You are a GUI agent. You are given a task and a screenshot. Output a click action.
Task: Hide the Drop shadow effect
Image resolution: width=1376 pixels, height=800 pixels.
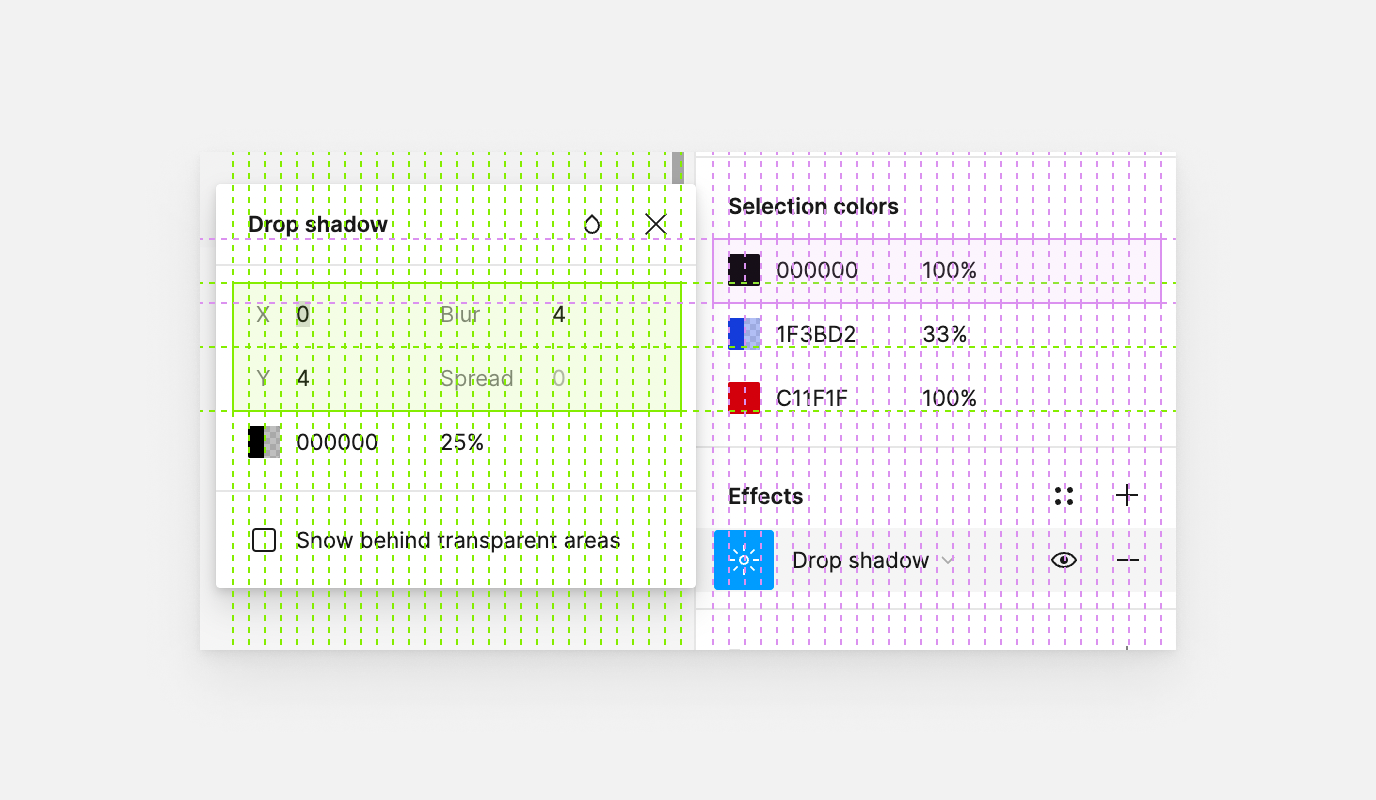[1064, 560]
